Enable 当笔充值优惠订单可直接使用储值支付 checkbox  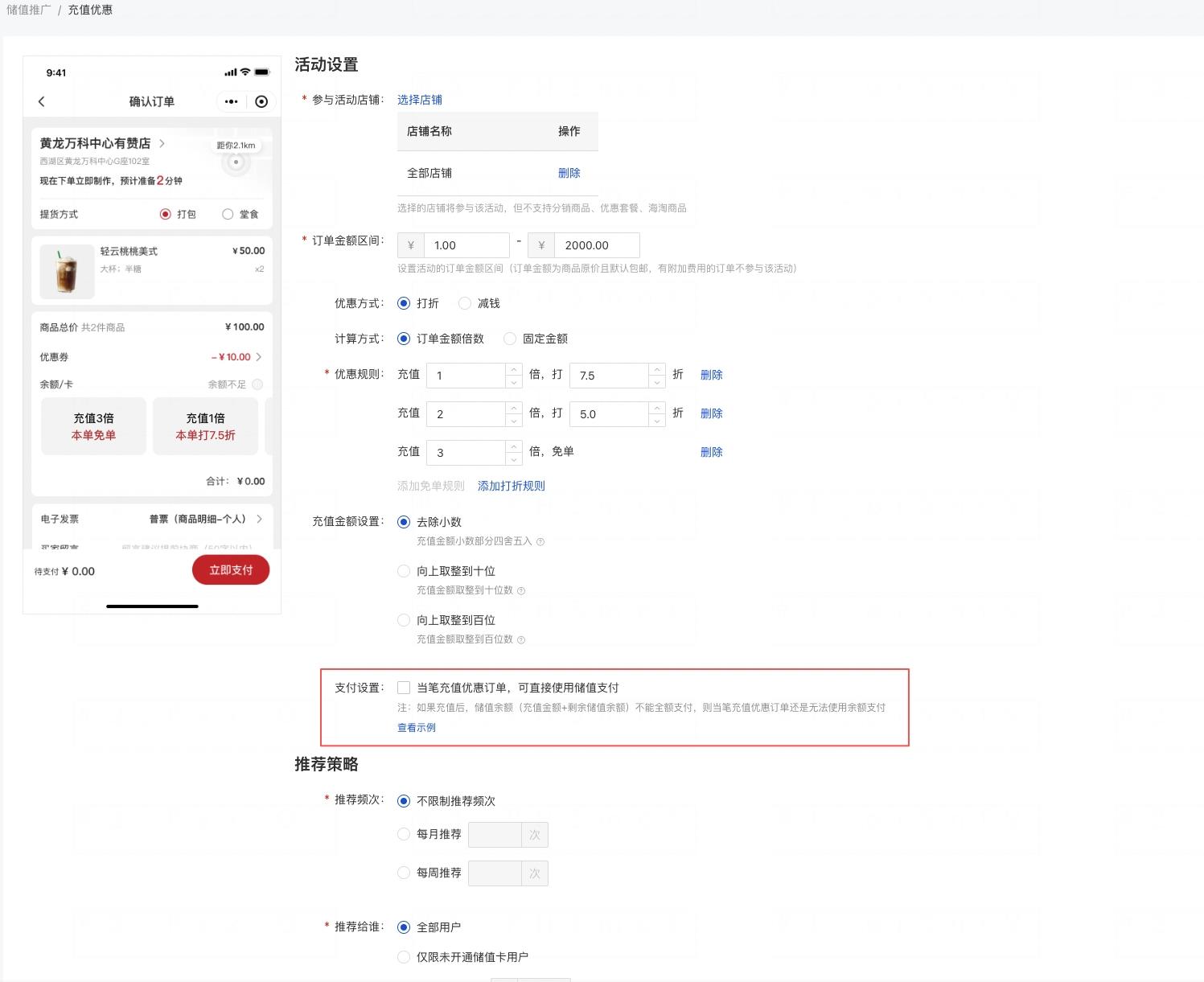404,688
